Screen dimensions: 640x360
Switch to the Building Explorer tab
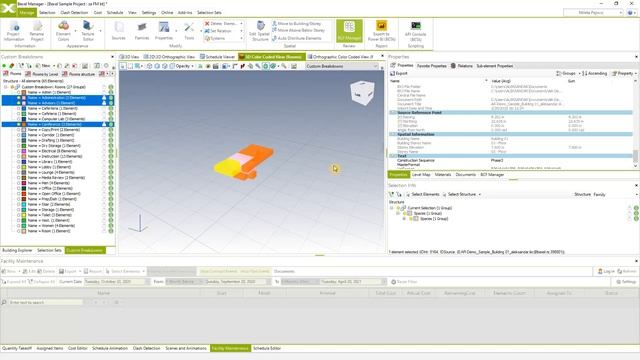pyautogui.click(x=17, y=250)
